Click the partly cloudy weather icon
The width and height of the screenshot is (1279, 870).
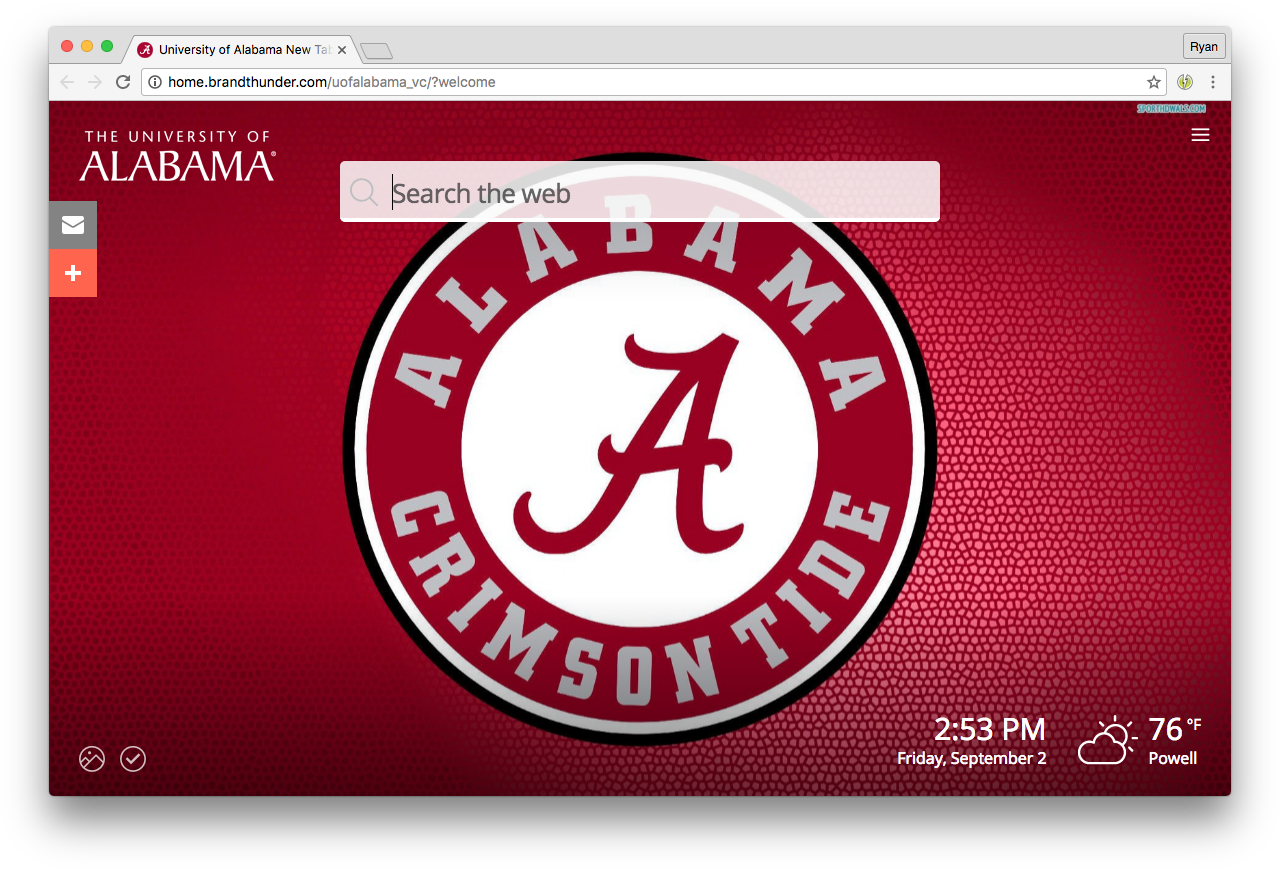(1106, 741)
